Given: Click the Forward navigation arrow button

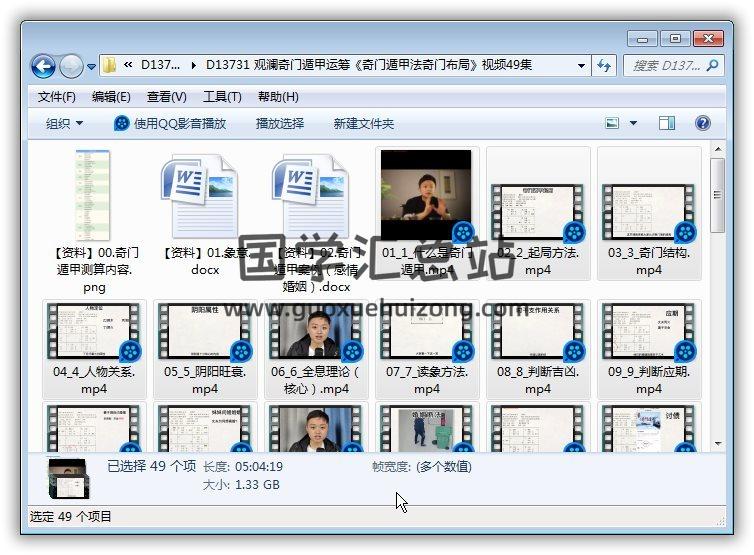Looking at the screenshot, I should point(71,67).
